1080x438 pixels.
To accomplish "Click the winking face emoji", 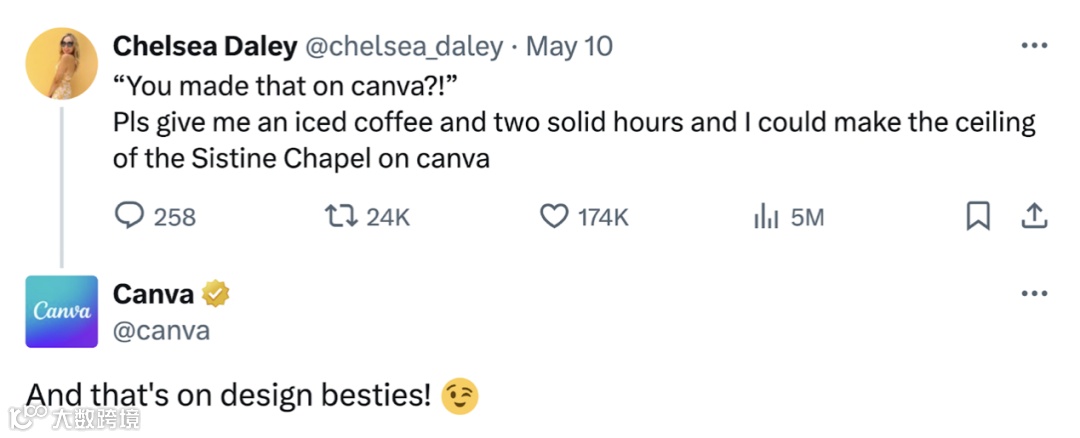I will (460, 396).
